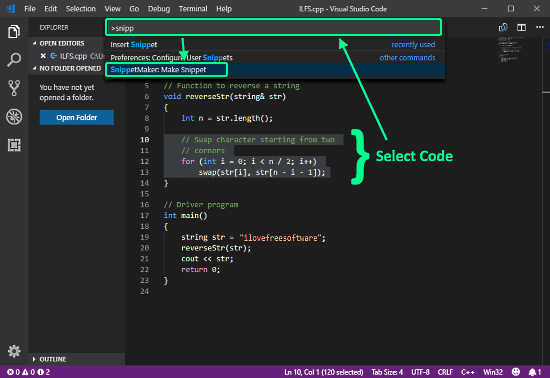Open the Go menu
The height and width of the screenshot is (378, 550).
pos(134,9)
